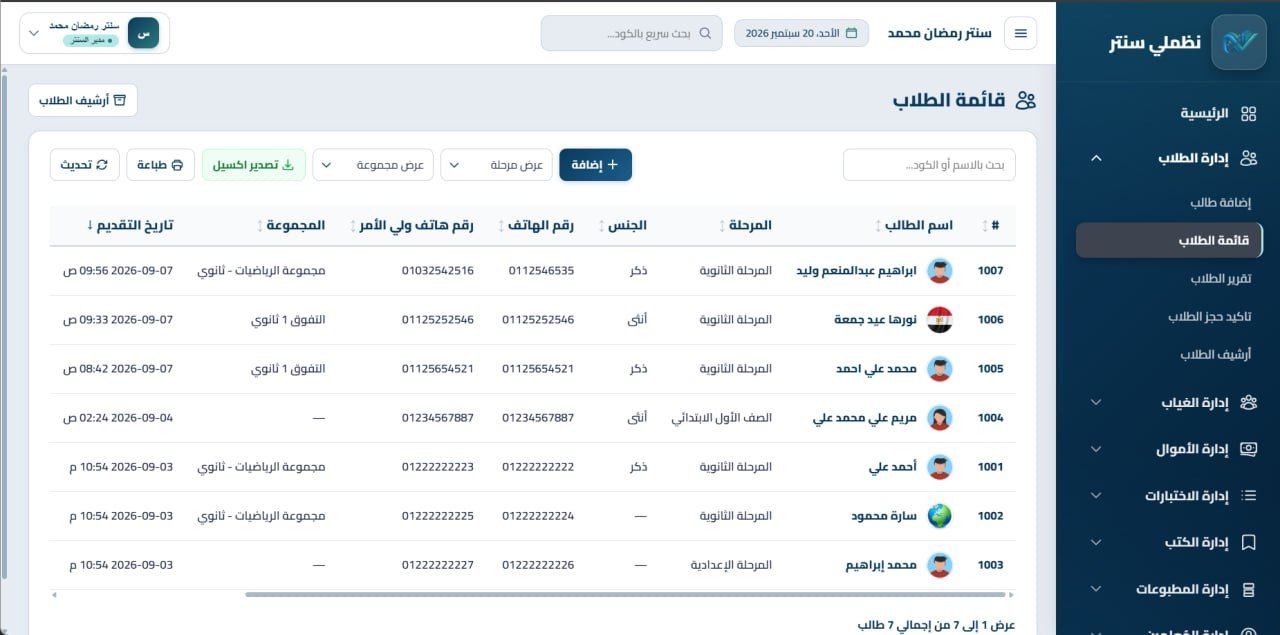Viewport: 1280px width, 635px height.
Task: Click the طباعة print button
Action: tap(161, 165)
